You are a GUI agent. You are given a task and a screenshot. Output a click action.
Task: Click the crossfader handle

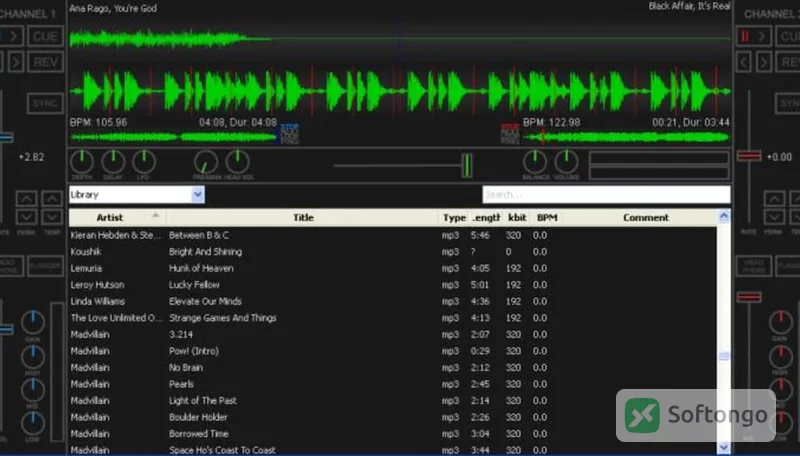466,165
